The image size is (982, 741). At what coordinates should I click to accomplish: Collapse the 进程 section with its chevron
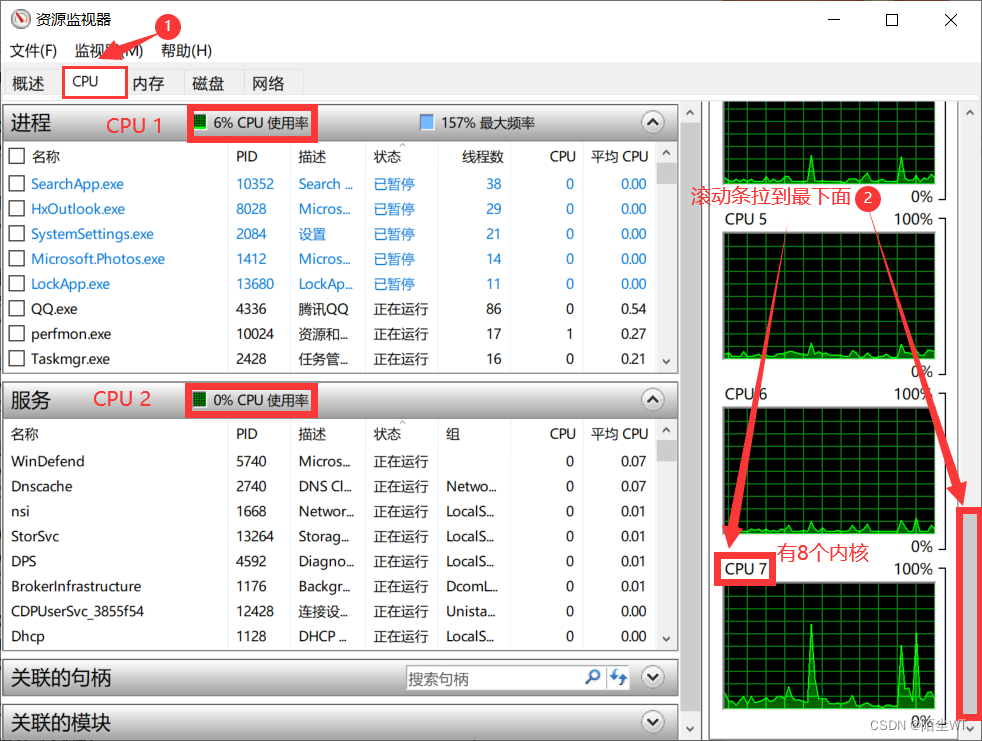click(653, 122)
